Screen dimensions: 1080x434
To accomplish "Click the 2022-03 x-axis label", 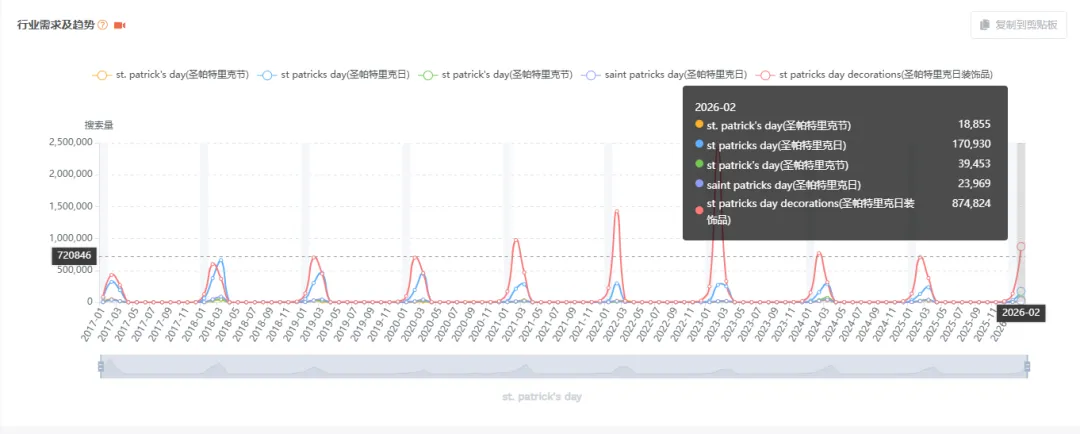I will 614,324.
